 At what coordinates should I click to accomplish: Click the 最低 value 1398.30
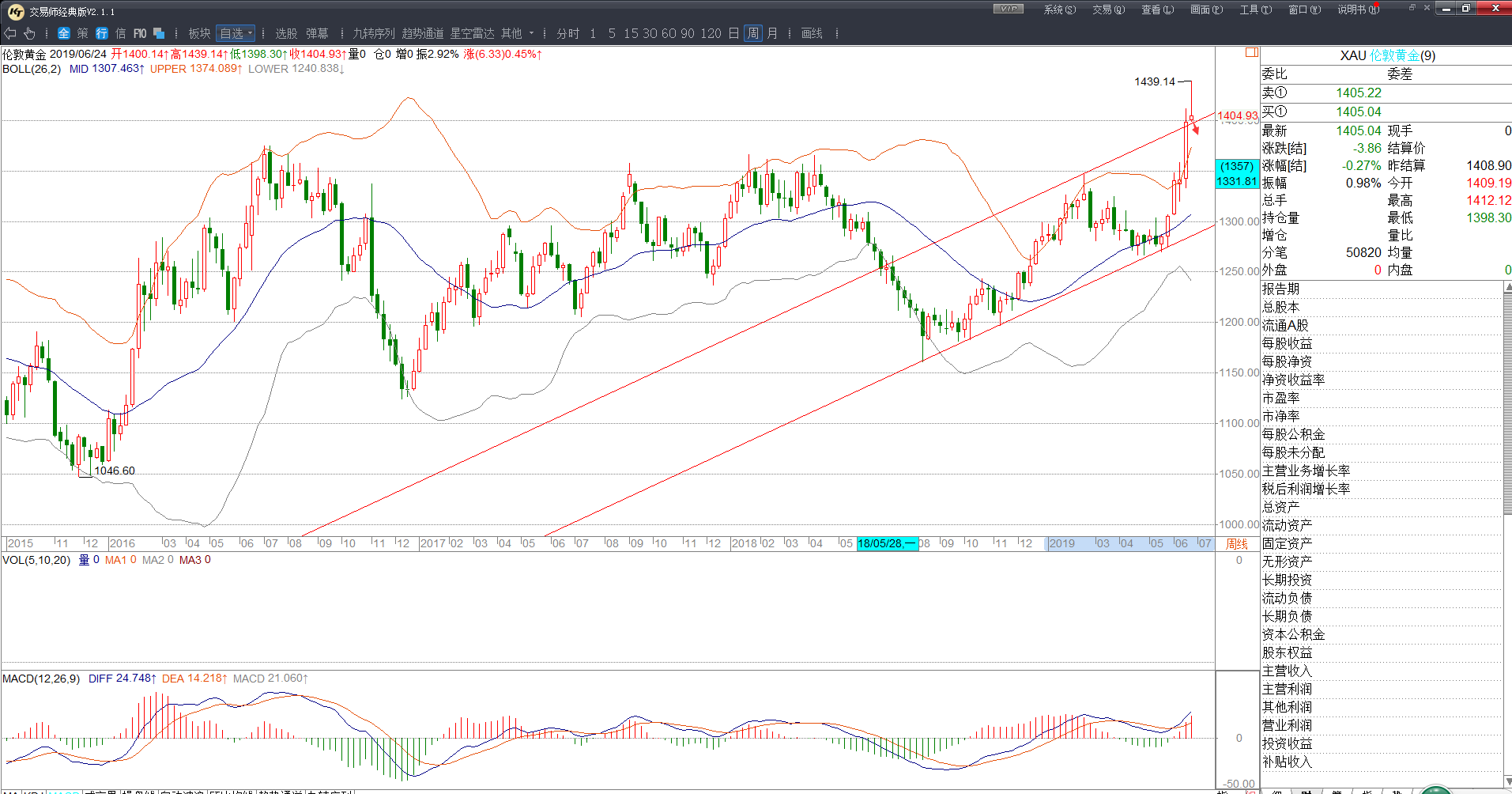[x=1489, y=217]
